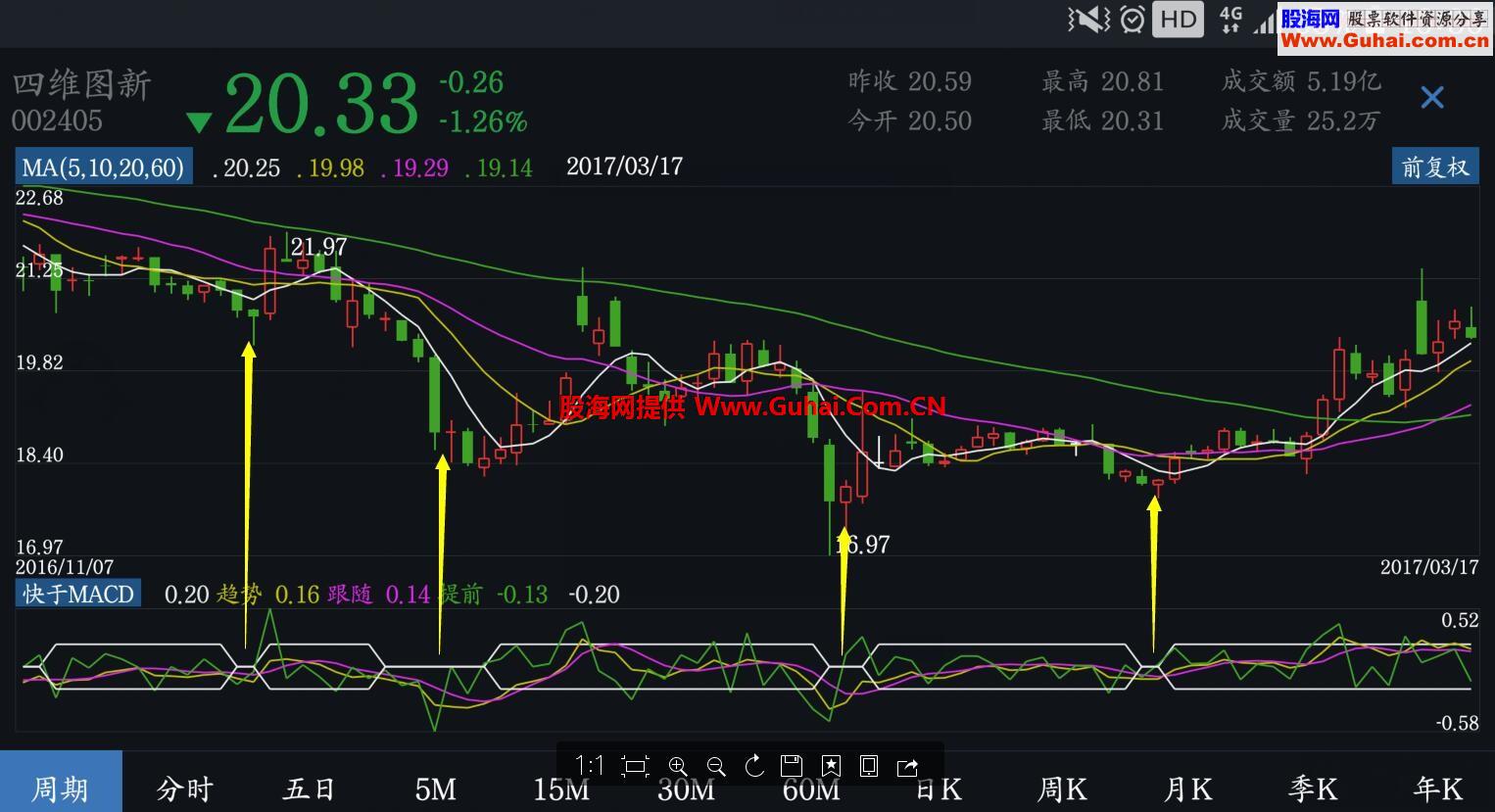Open the MA(5,10,20,60) indicator settings

(x=103, y=167)
